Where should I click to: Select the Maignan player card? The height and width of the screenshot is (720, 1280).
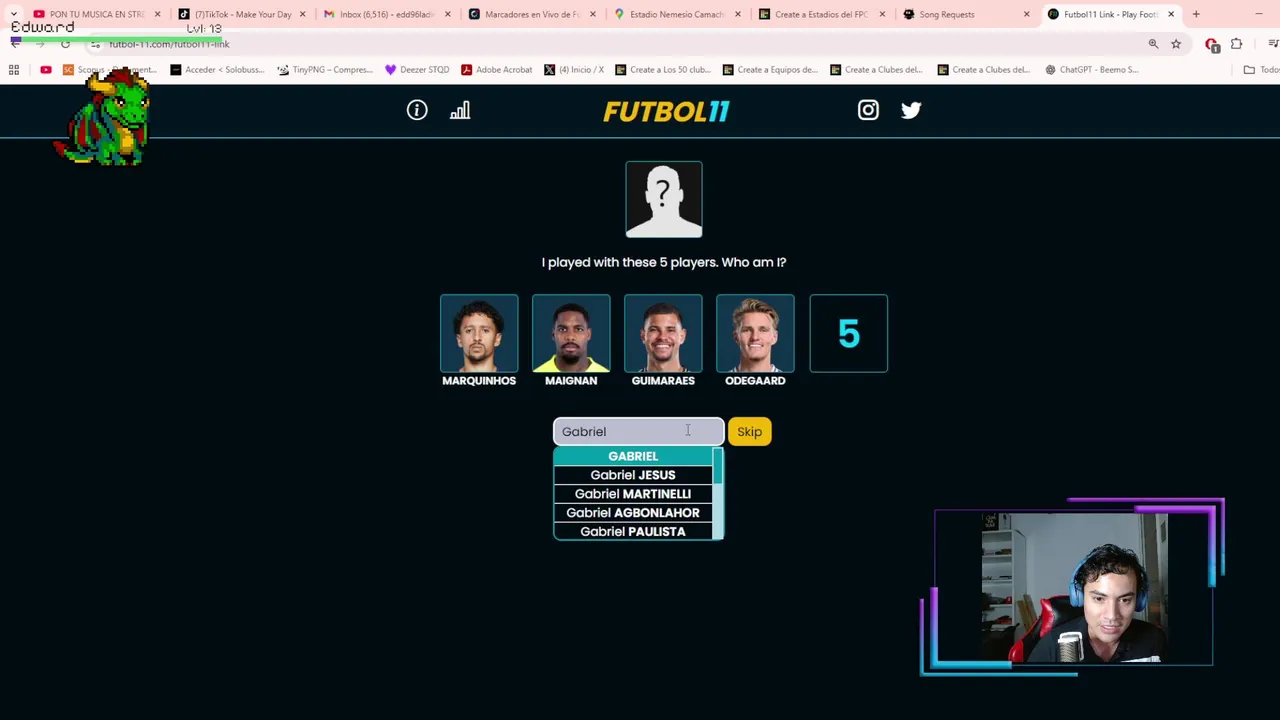point(571,340)
